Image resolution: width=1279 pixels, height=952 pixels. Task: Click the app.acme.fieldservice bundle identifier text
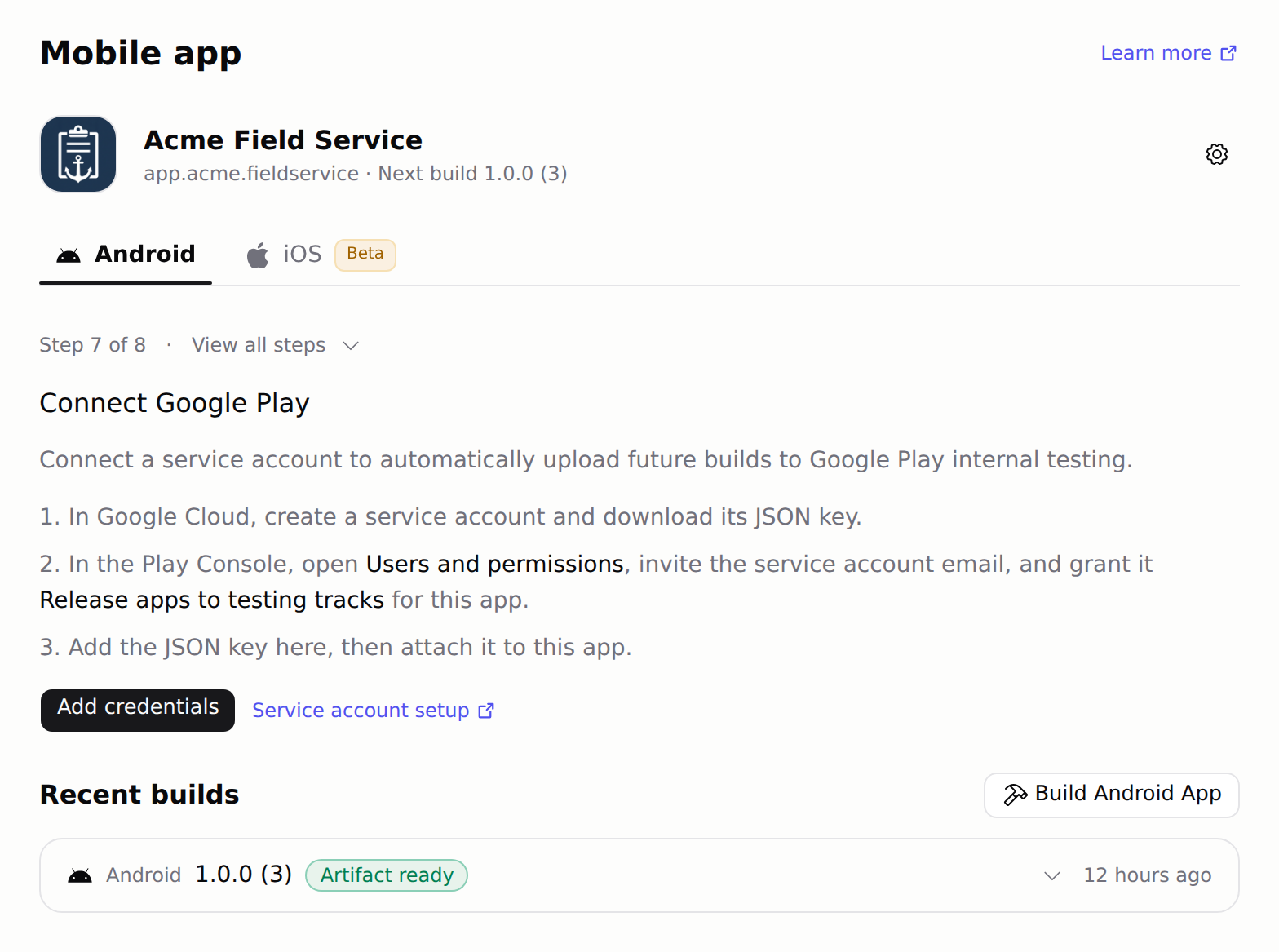tap(251, 174)
